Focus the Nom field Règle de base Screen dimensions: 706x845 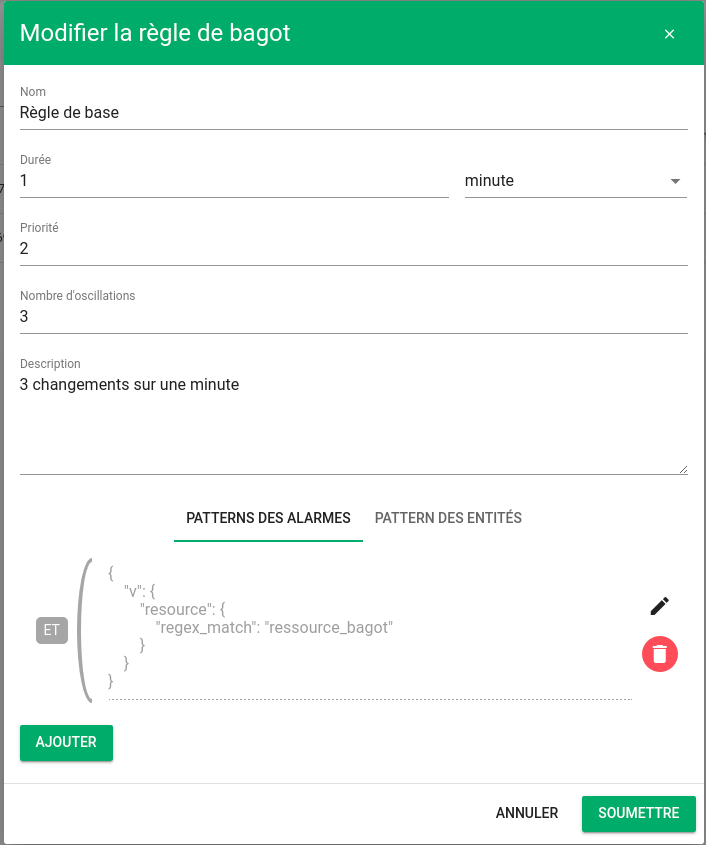coord(354,113)
